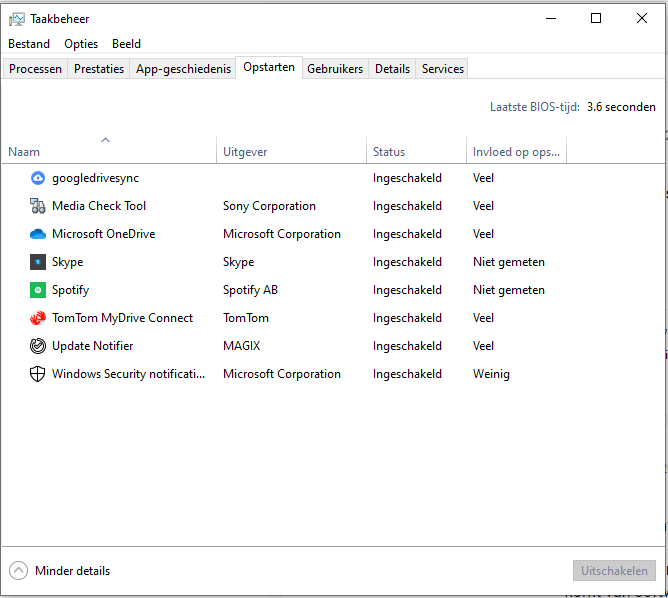Click the Skype app icon

click(38, 262)
